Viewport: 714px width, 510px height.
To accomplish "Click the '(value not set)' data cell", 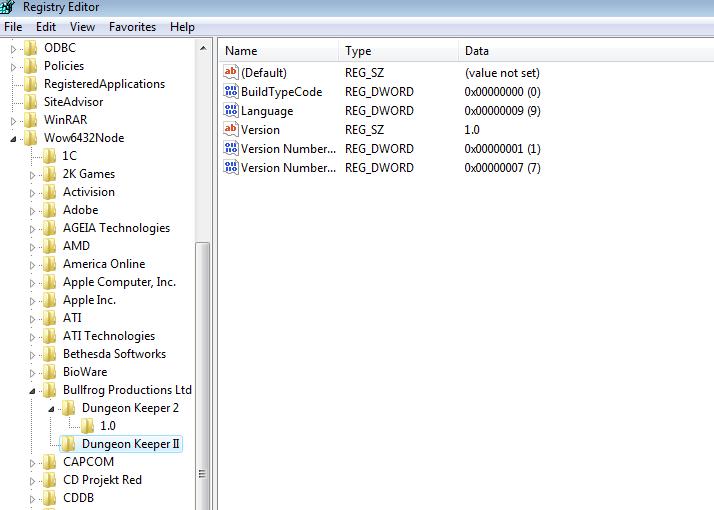I will click(x=502, y=73).
